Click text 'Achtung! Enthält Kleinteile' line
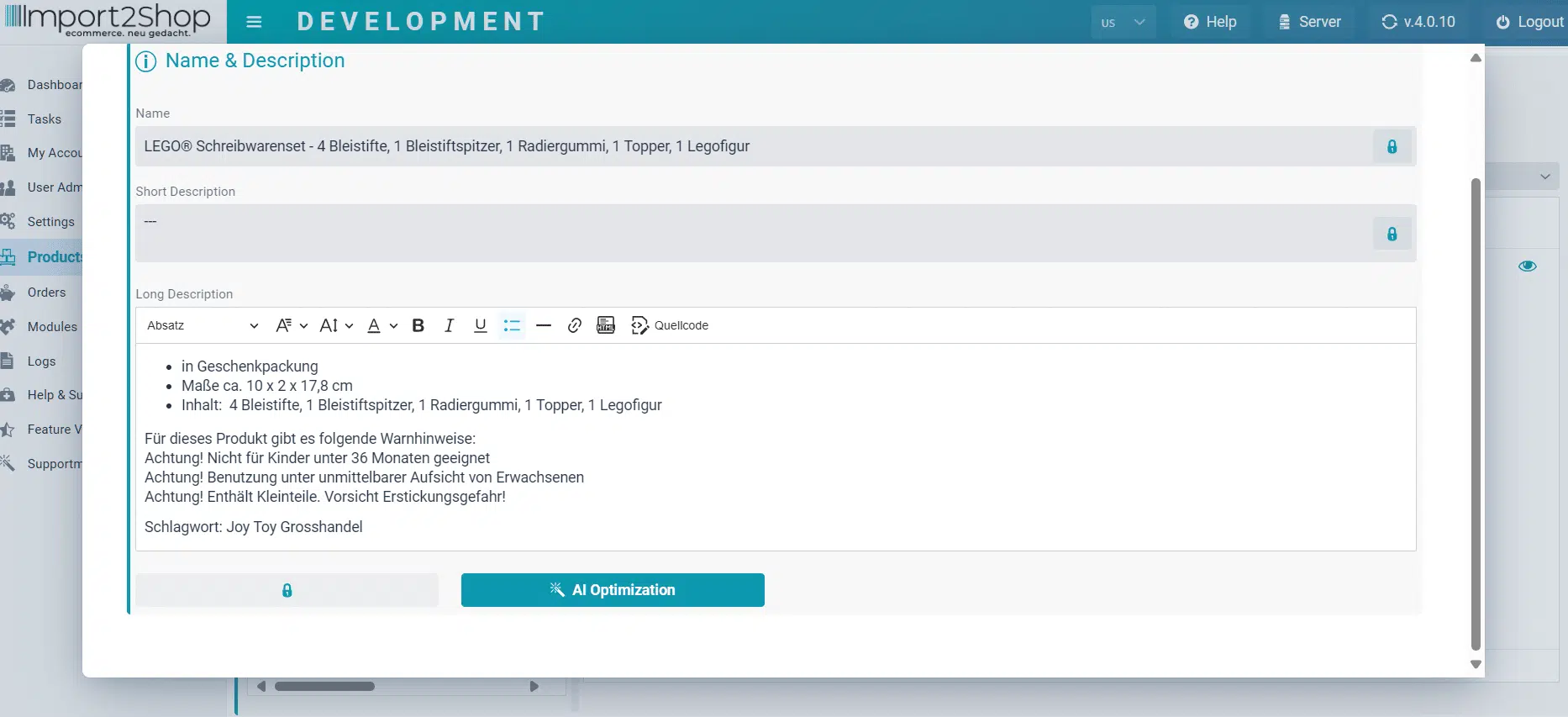Viewport: 1568px width, 717px height. (325, 497)
